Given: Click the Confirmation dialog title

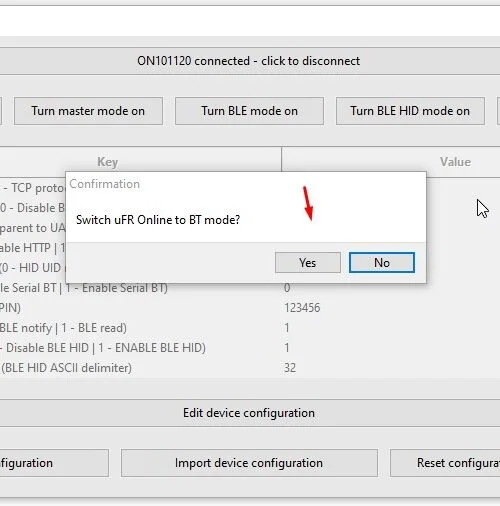Looking at the screenshot, I should tap(105, 184).
